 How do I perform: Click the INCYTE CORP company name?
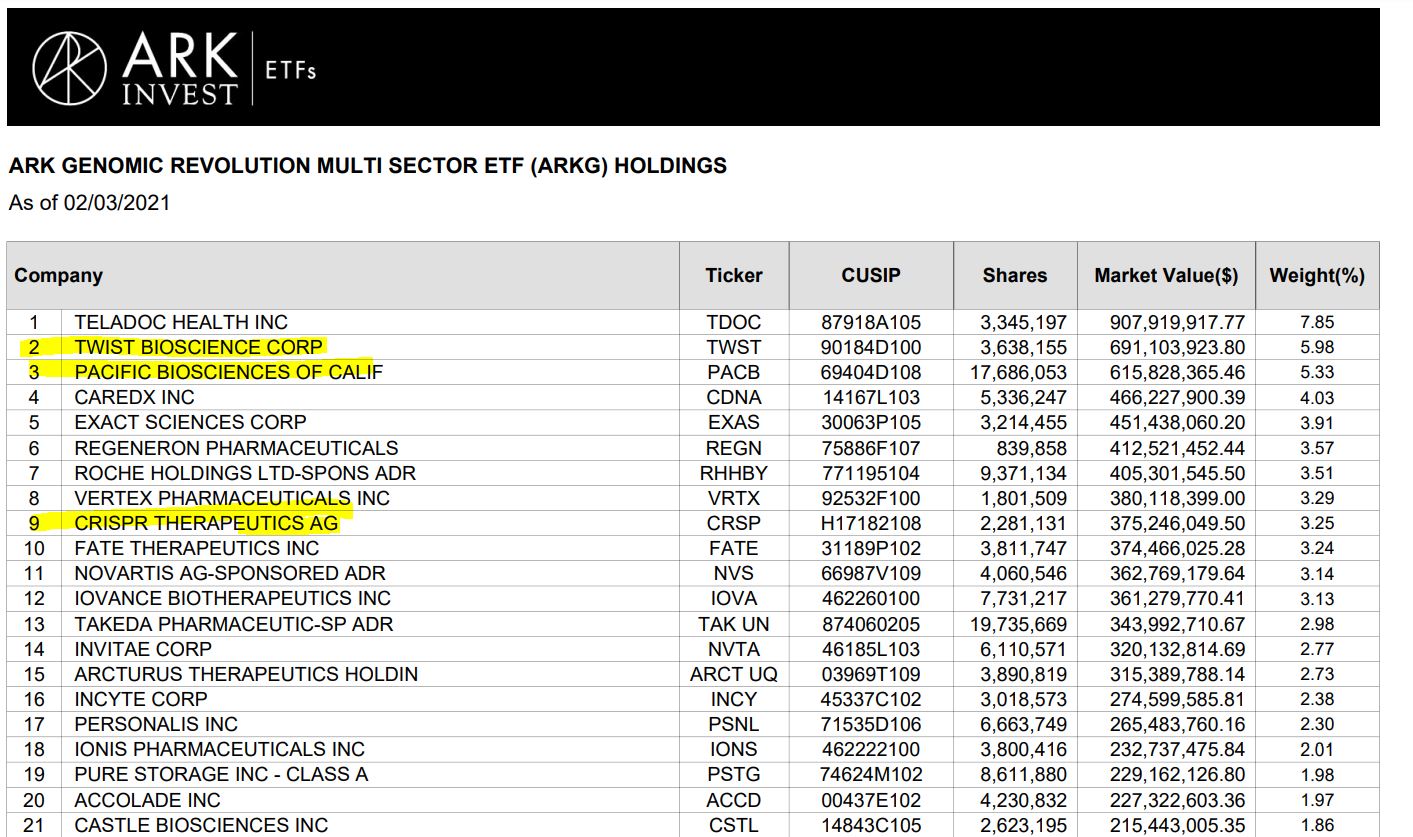pyautogui.click(x=141, y=699)
